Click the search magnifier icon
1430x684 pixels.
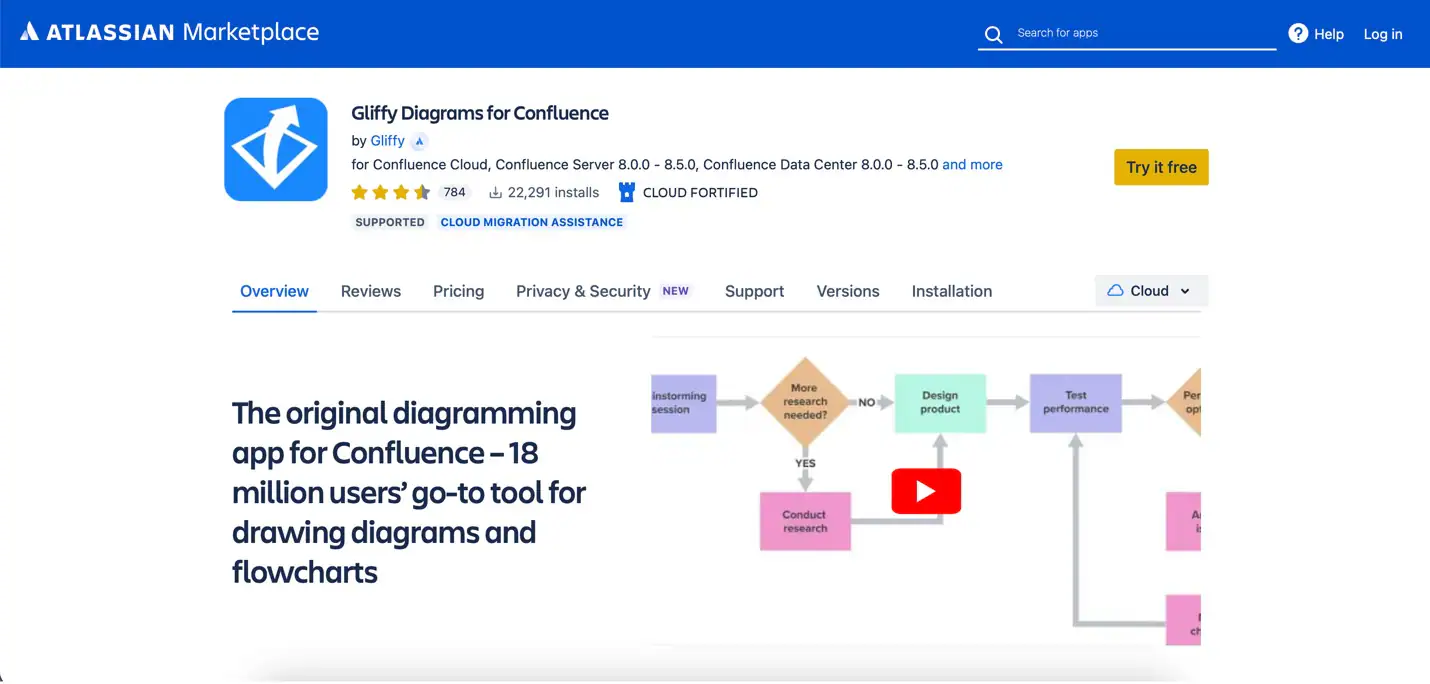(x=993, y=35)
